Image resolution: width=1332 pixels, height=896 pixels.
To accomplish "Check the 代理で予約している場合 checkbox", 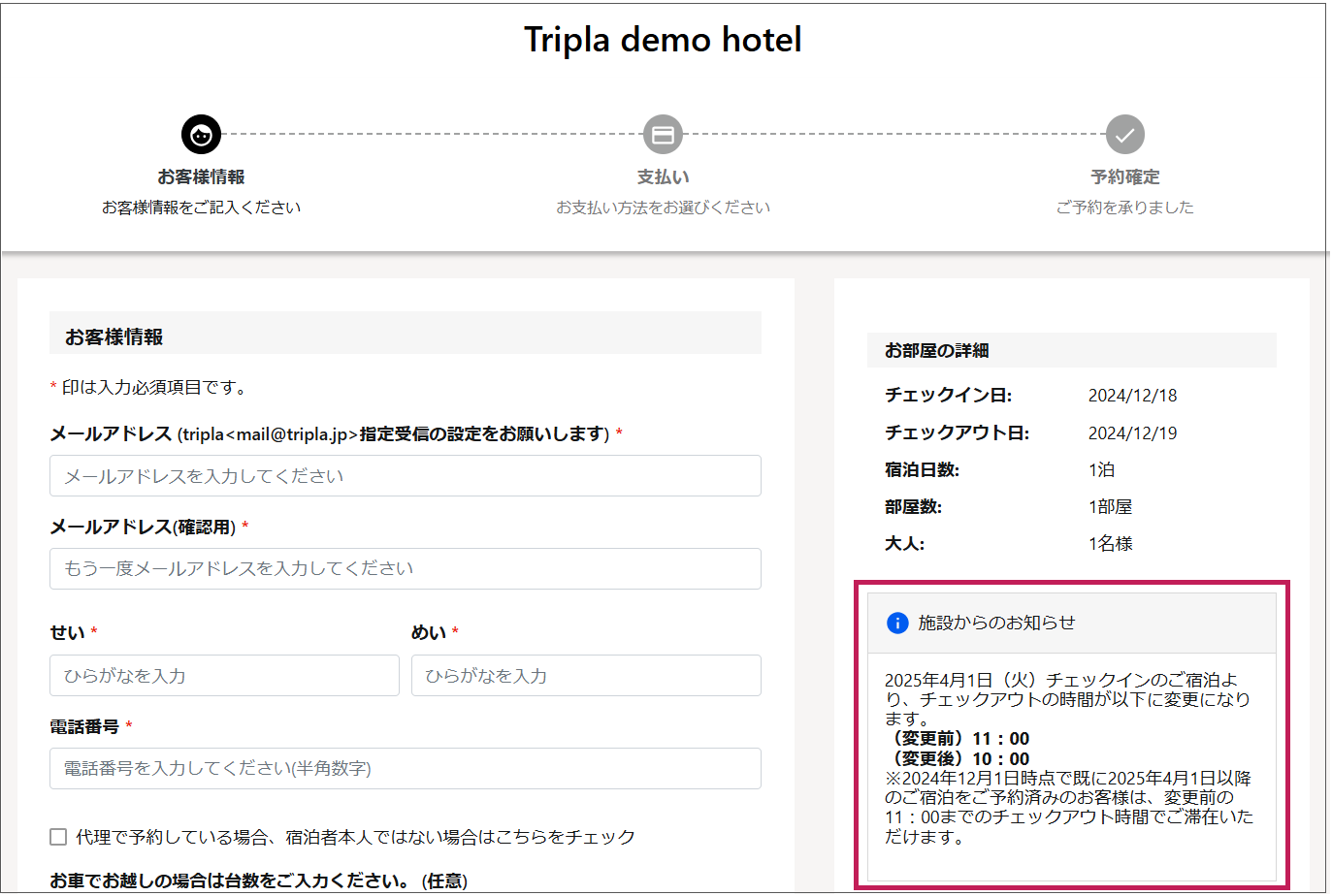I will [58, 837].
